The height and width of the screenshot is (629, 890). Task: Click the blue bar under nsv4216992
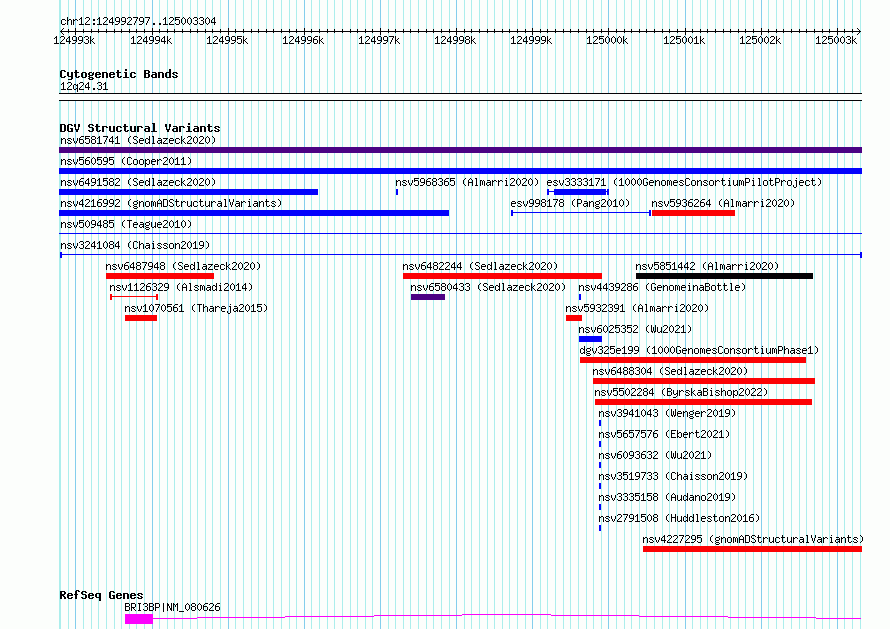click(254, 213)
